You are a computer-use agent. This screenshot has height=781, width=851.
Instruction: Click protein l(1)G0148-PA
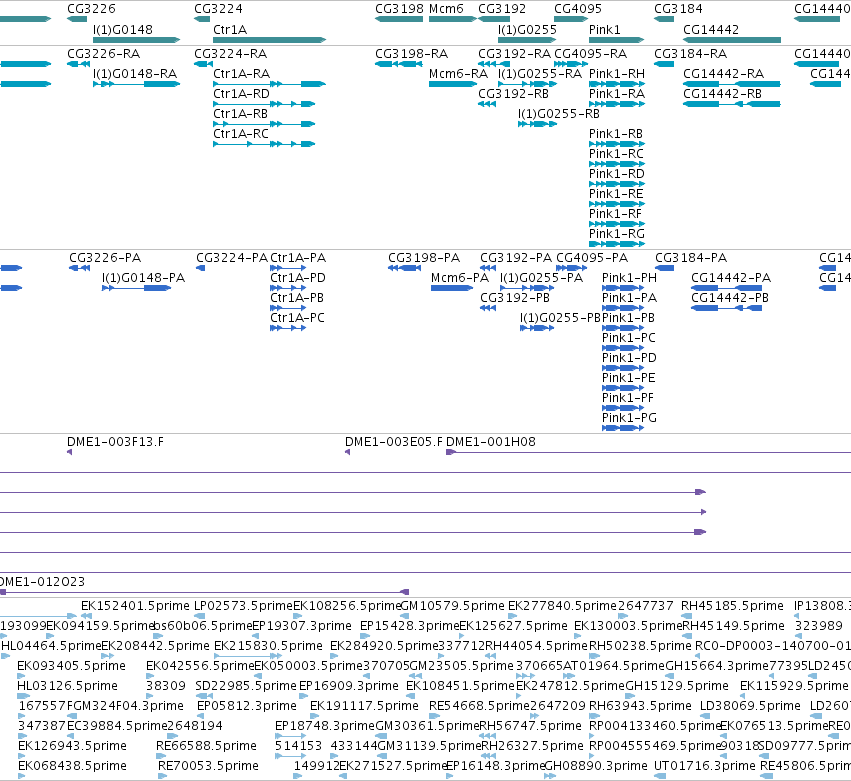(143, 277)
